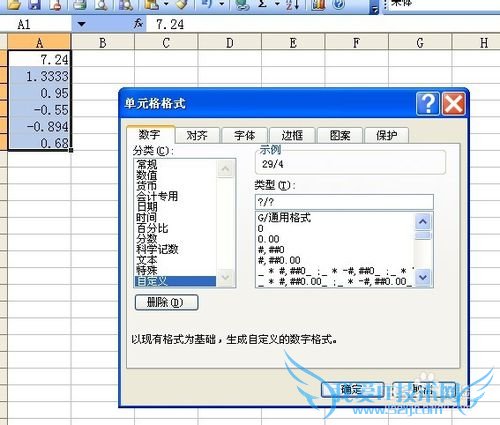The image size is (500, 425).
Task: Click cell containing 0.68
Action: (x=39, y=143)
